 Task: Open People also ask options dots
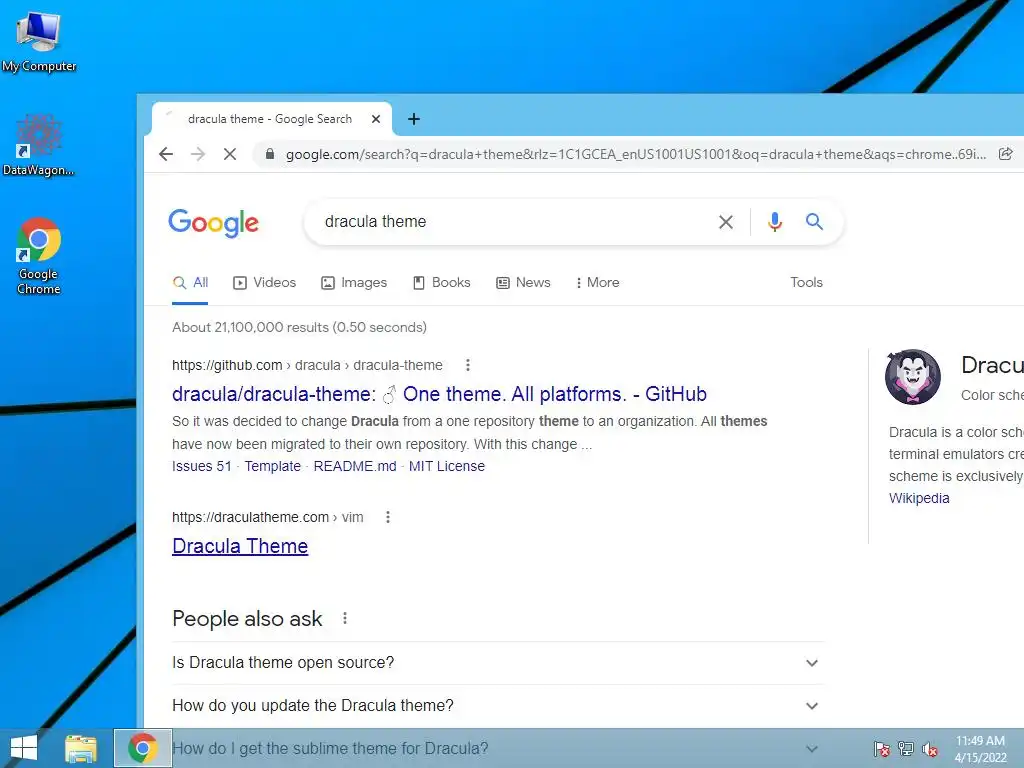pyautogui.click(x=345, y=618)
